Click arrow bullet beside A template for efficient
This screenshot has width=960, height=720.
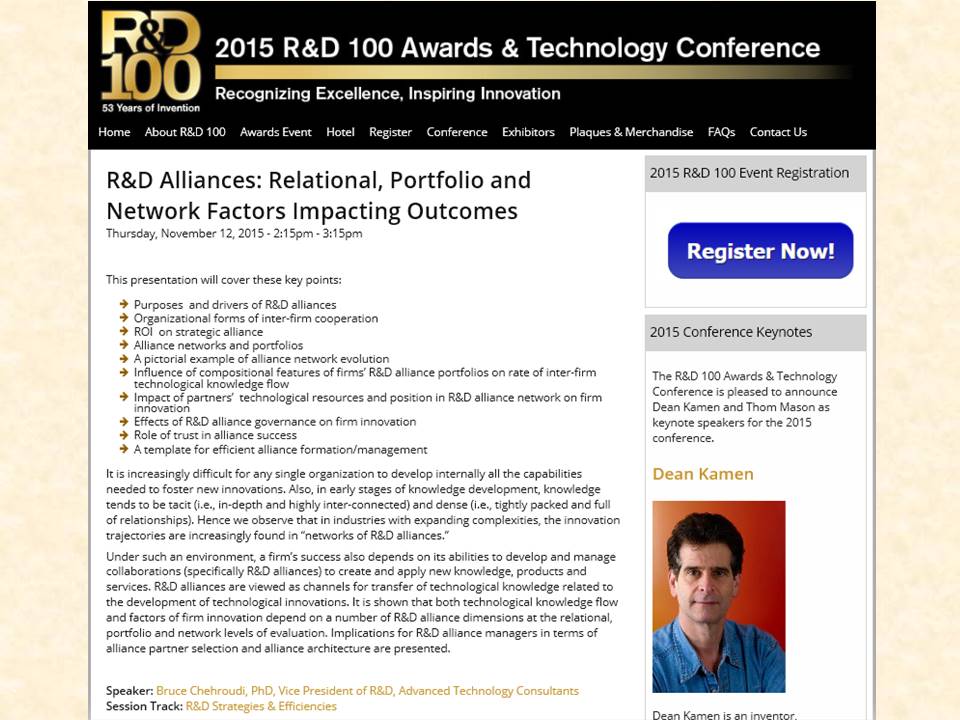click(124, 449)
